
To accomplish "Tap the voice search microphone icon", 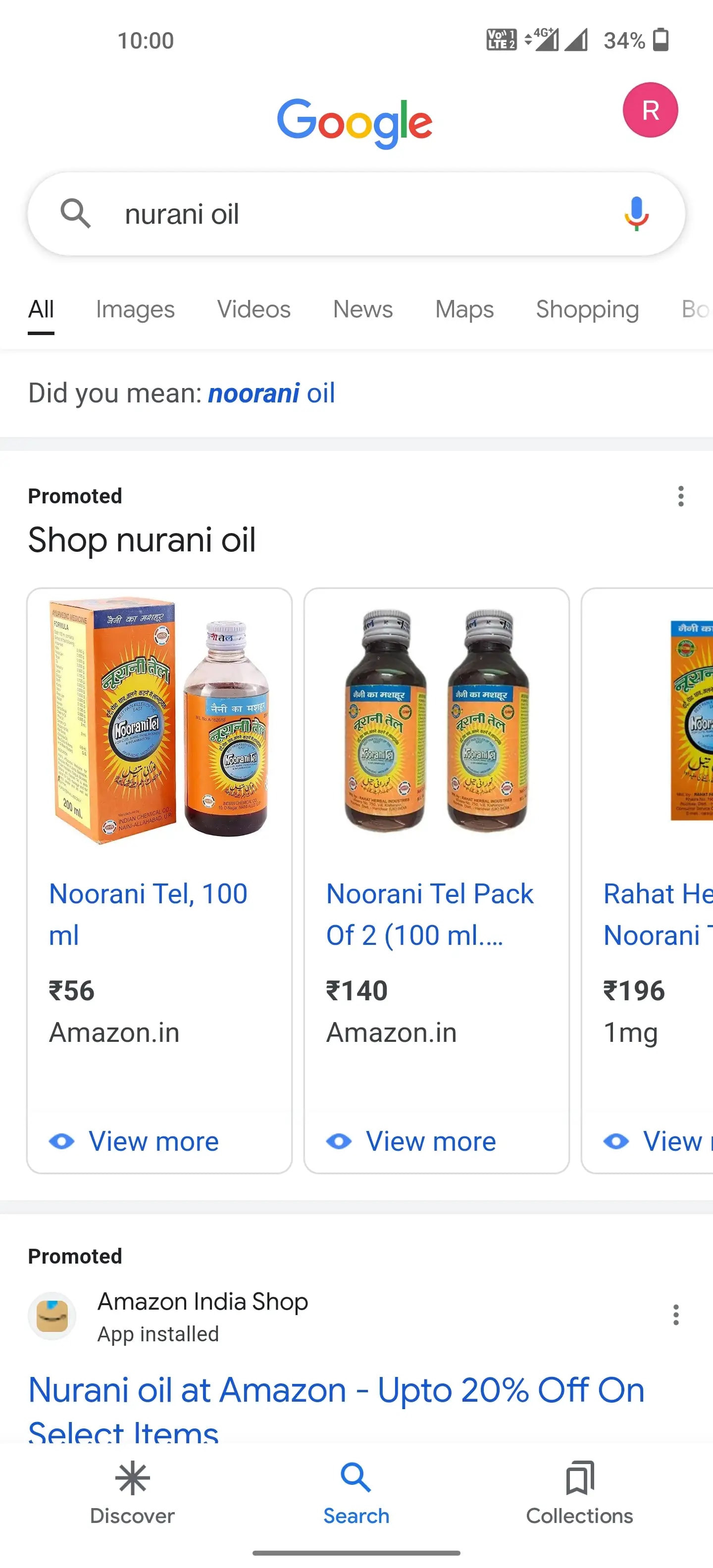I will 636,214.
